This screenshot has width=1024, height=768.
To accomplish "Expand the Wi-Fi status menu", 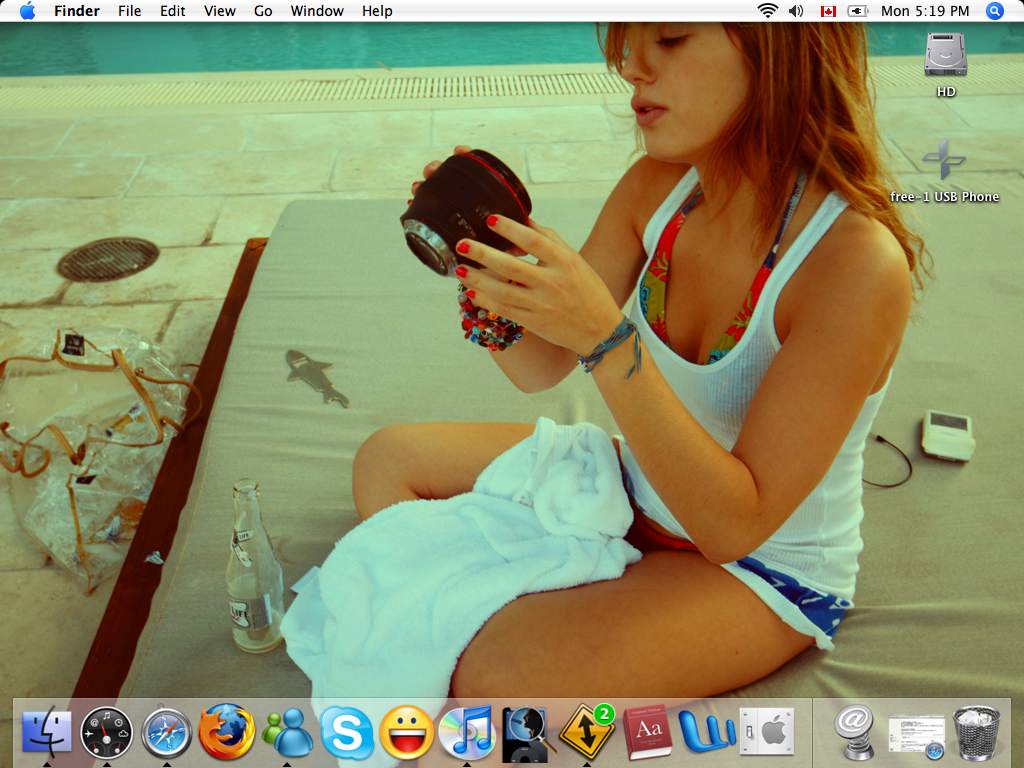I will (x=767, y=11).
